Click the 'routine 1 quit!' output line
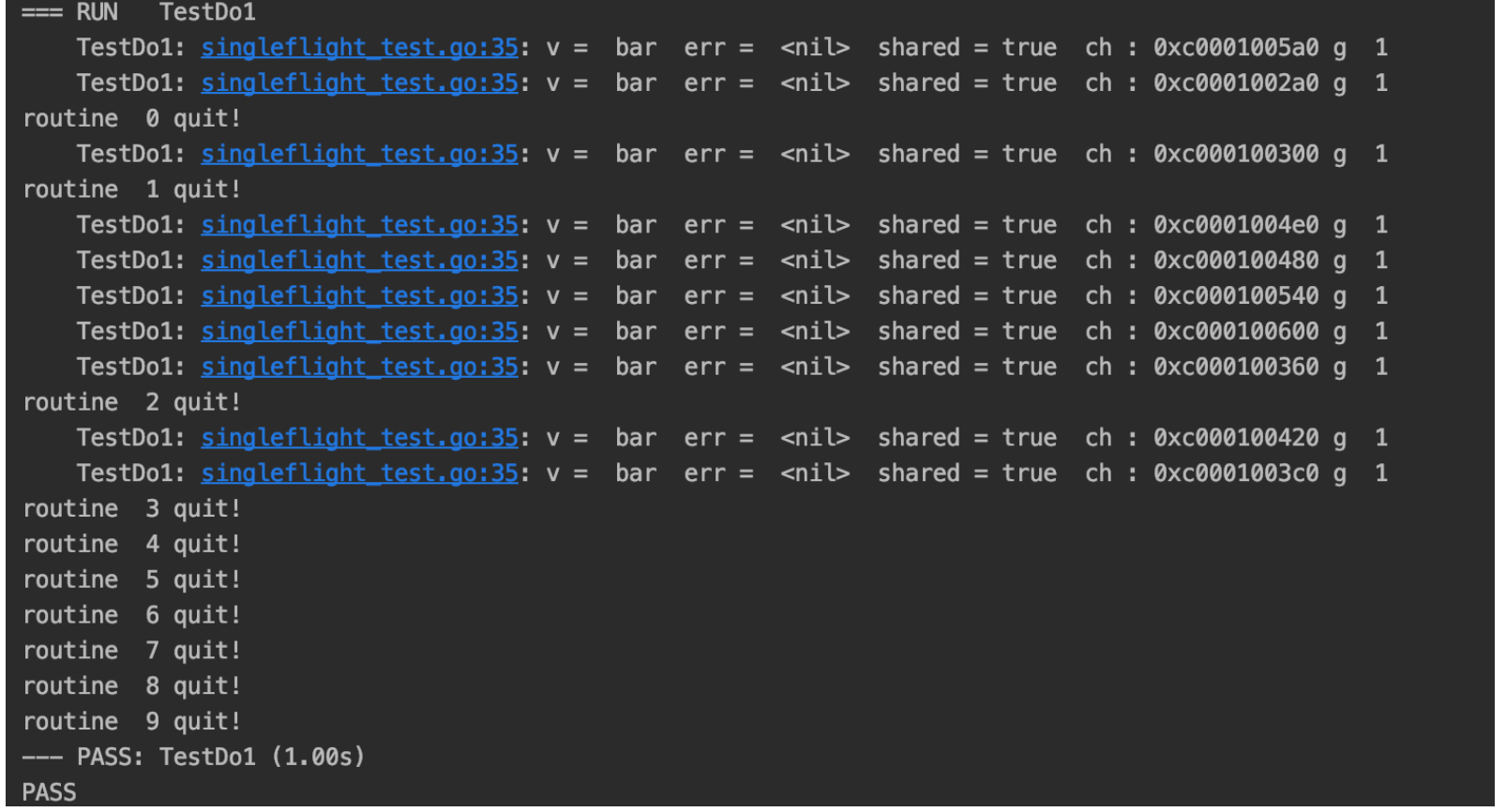The height and width of the screenshot is (812, 1506). (131, 189)
